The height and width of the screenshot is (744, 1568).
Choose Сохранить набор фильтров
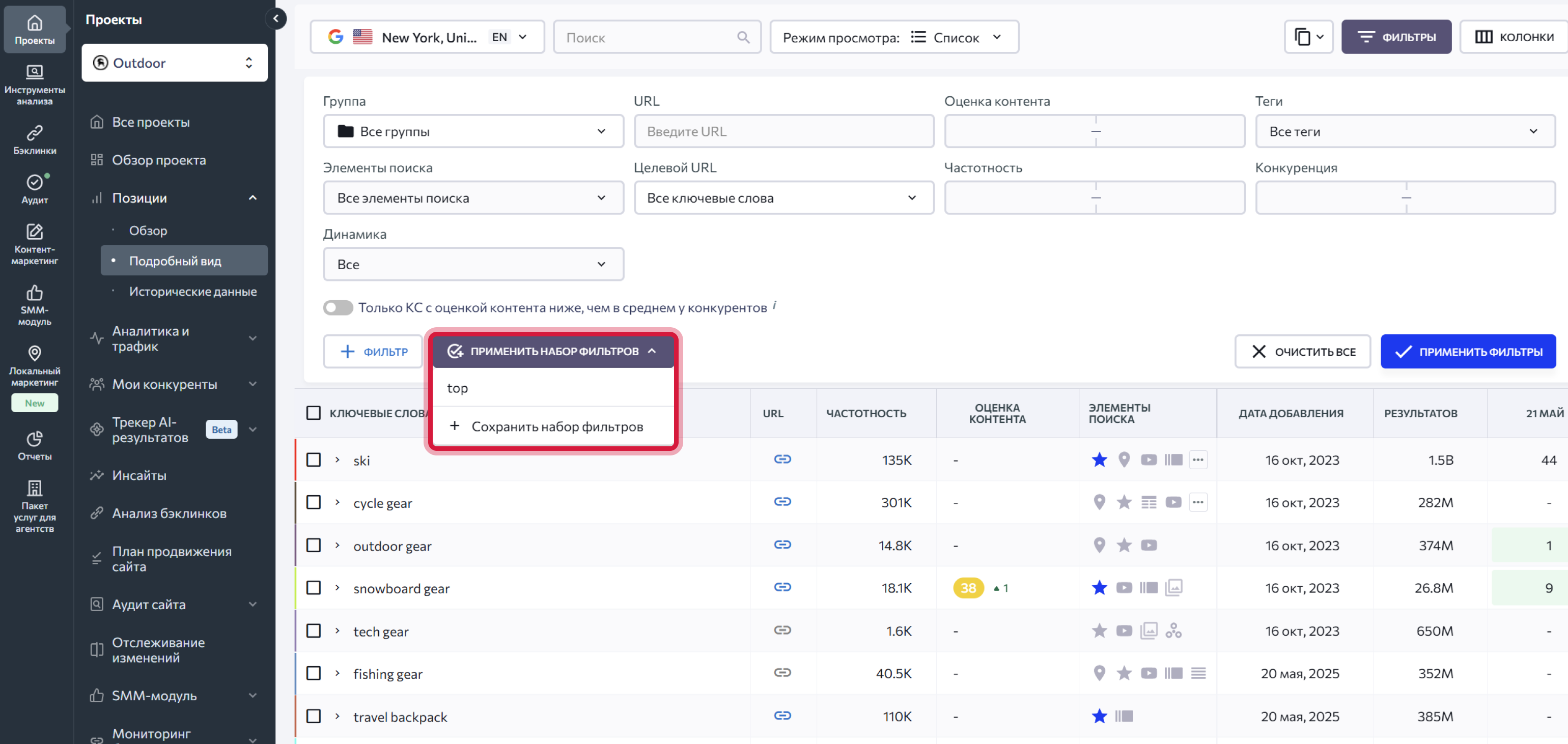pyautogui.click(x=553, y=426)
